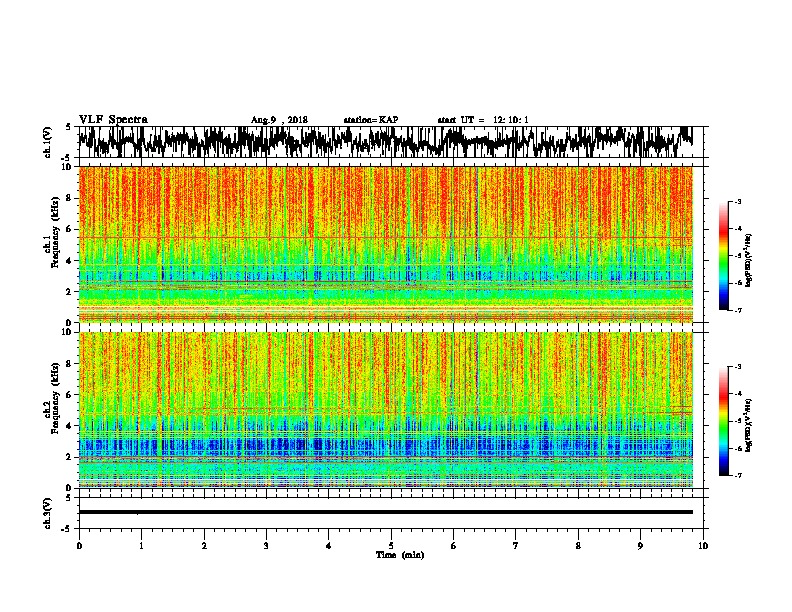Click the "1" tick on the time axis
This screenshot has width=792, height=612.
[x=141, y=546]
